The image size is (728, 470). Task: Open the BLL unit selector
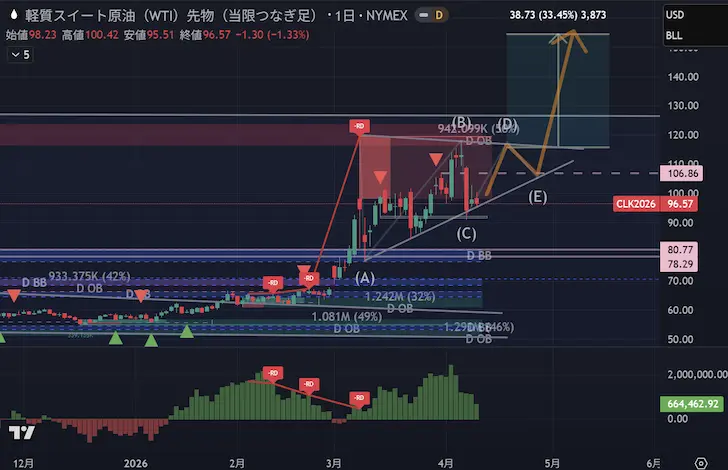675,37
